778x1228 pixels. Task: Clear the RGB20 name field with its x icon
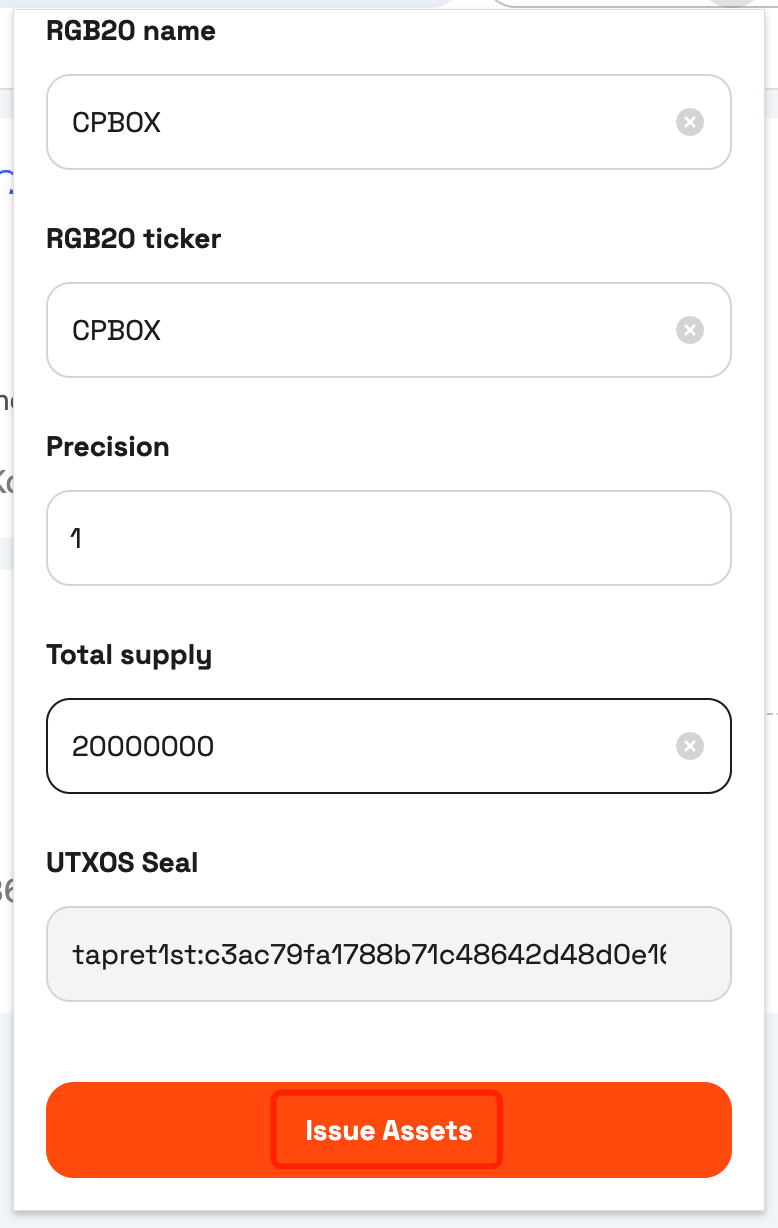tap(689, 122)
